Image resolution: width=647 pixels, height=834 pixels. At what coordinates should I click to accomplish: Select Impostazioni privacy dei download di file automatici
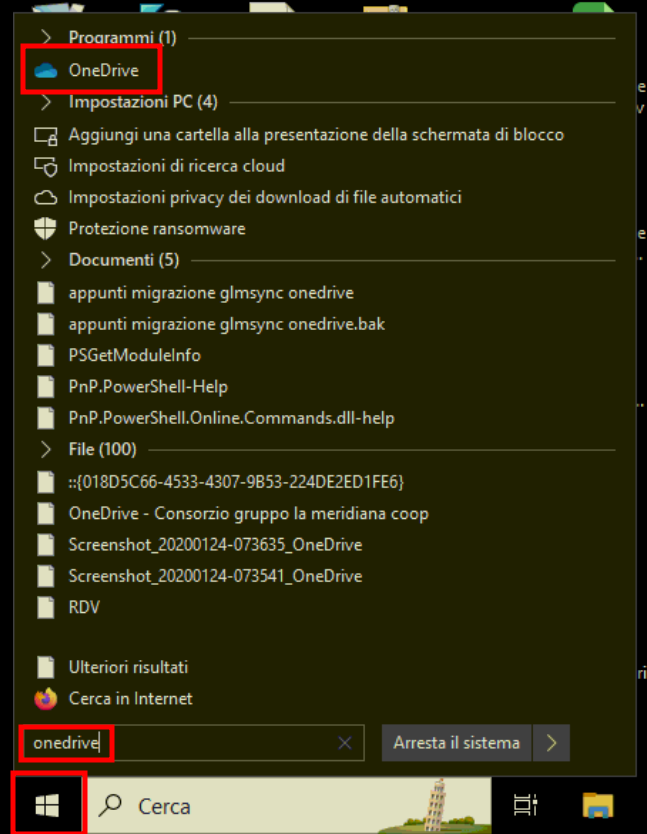(x=265, y=198)
